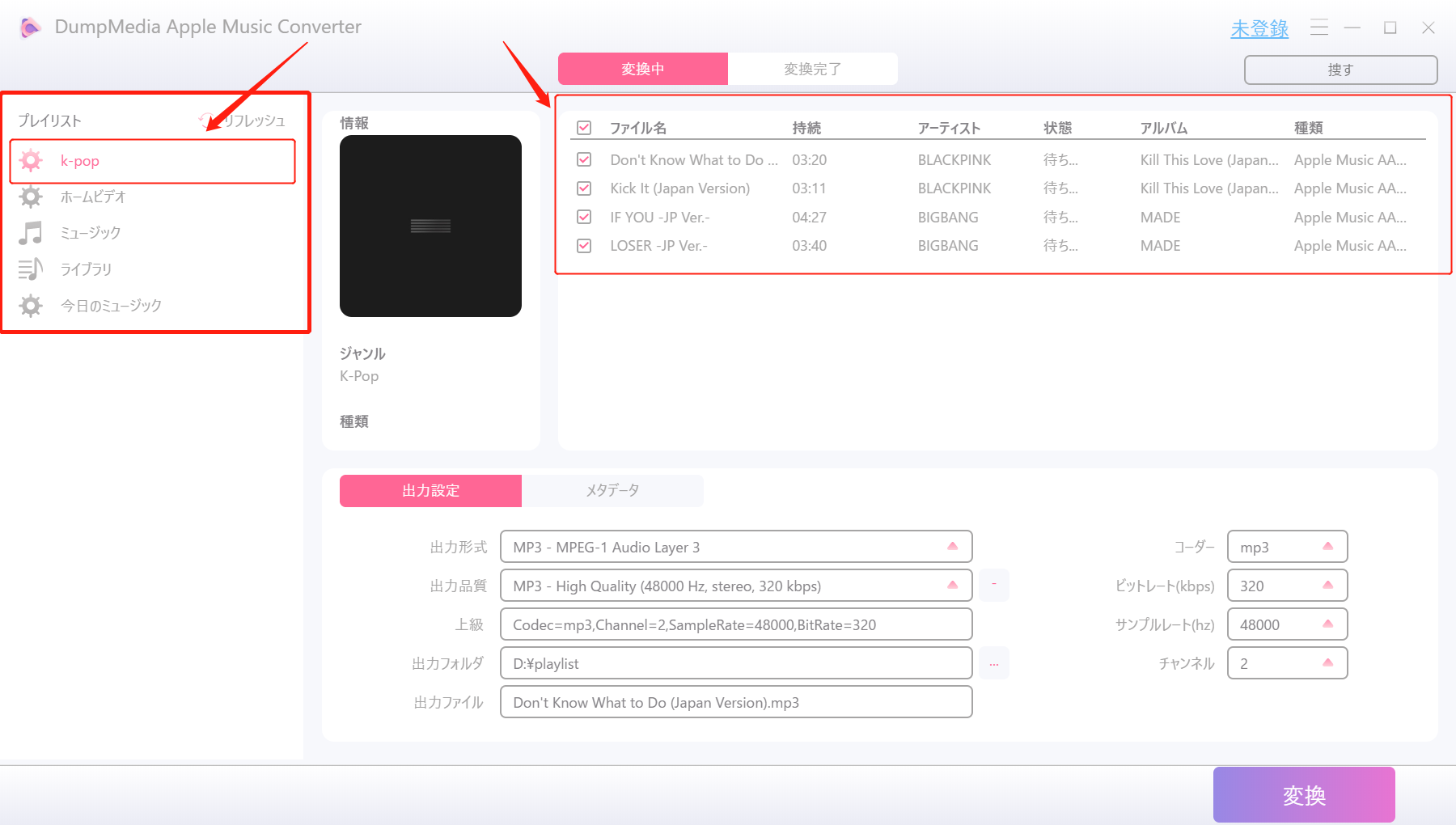The height and width of the screenshot is (825, 1456).
Task: Click duration 04:27 of IF YOU
Action: click(x=809, y=218)
